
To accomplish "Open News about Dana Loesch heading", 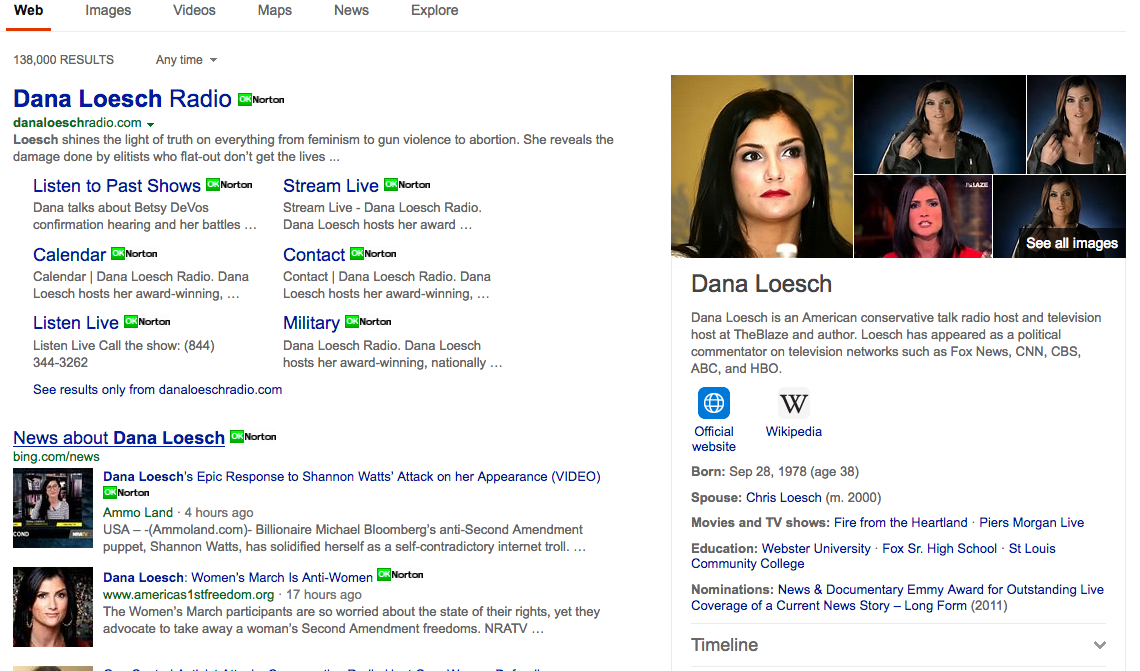I will click(119, 438).
